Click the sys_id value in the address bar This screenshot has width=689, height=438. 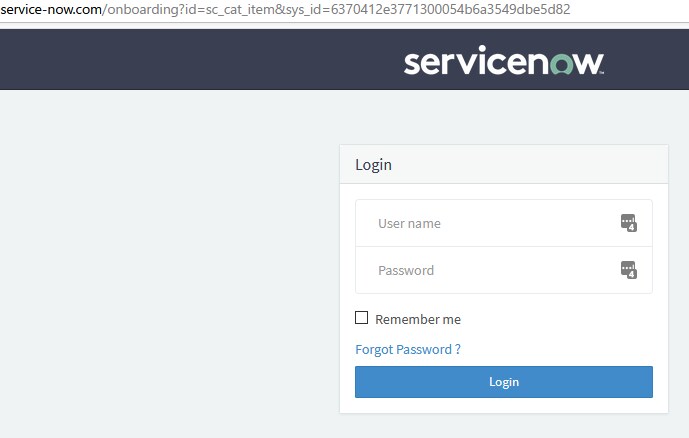[450, 9]
